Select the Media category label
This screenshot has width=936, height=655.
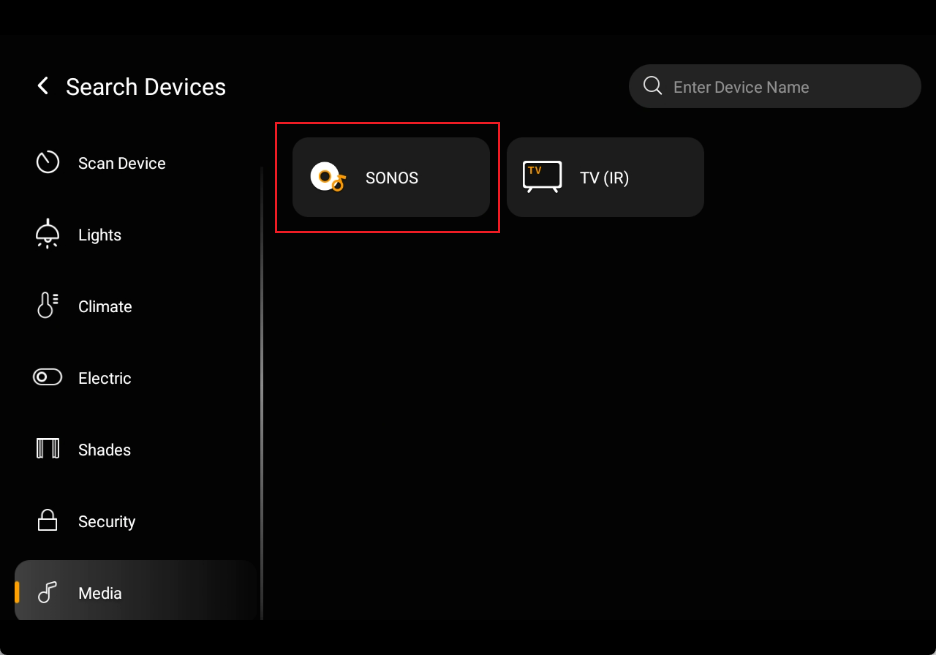[x=100, y=593]
